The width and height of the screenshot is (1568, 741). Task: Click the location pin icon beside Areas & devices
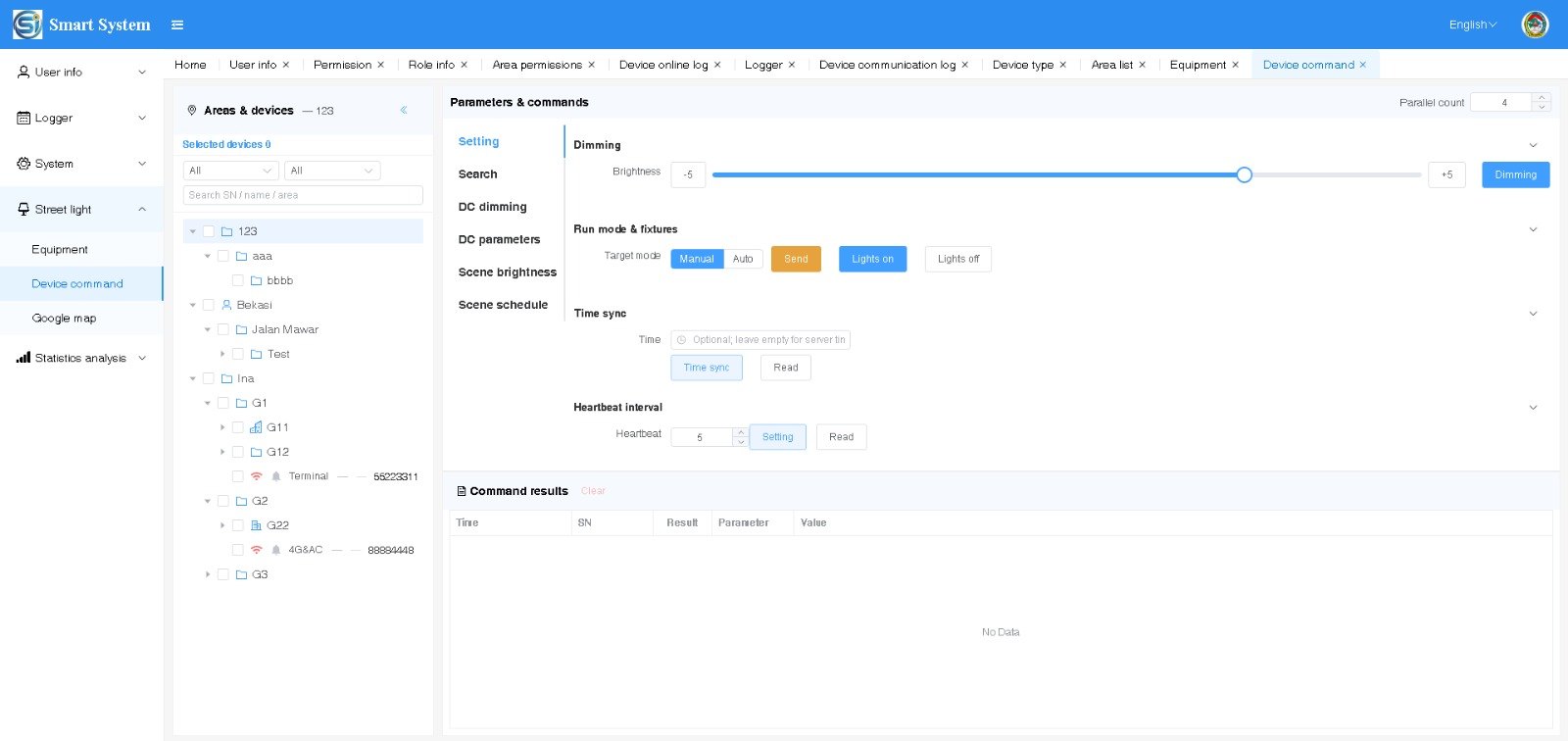[192, 111]
